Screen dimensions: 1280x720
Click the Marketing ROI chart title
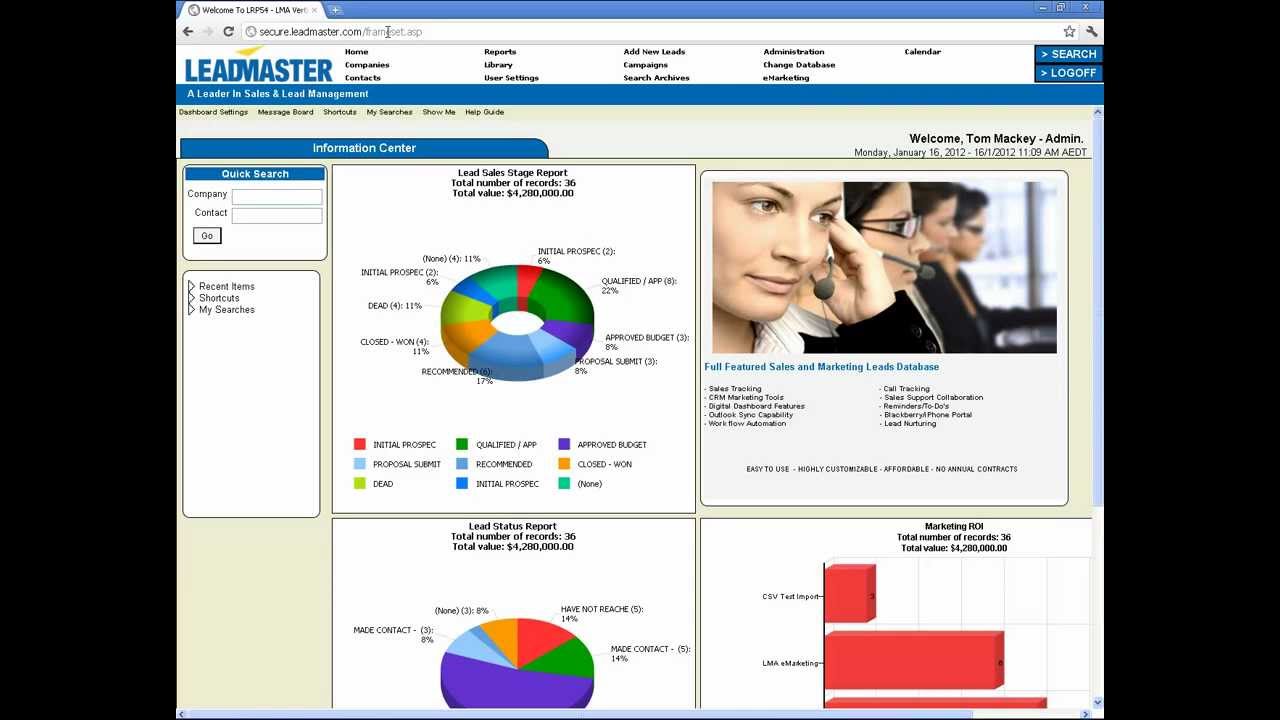(x=953, y=526)
